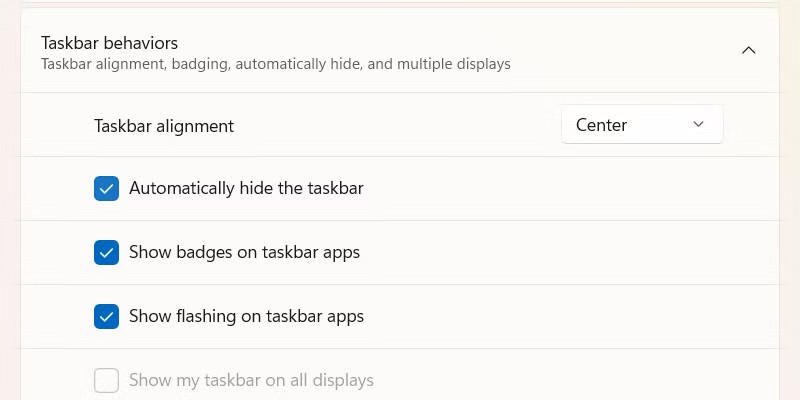The height and width of the screenshot is (400, 800).
Task: Click the up-arrow icon on the Taskbar behaviors header
Action: 748,50
